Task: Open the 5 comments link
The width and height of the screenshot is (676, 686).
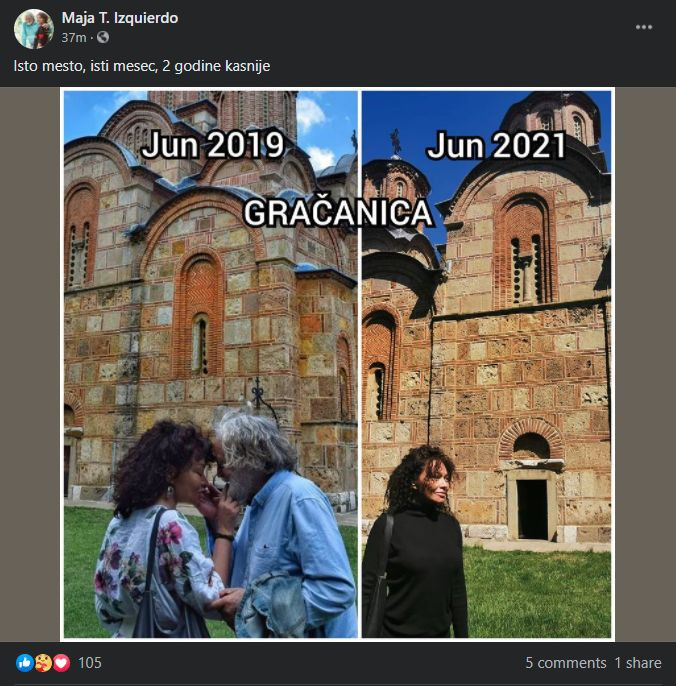Action: tap(565, 663)
